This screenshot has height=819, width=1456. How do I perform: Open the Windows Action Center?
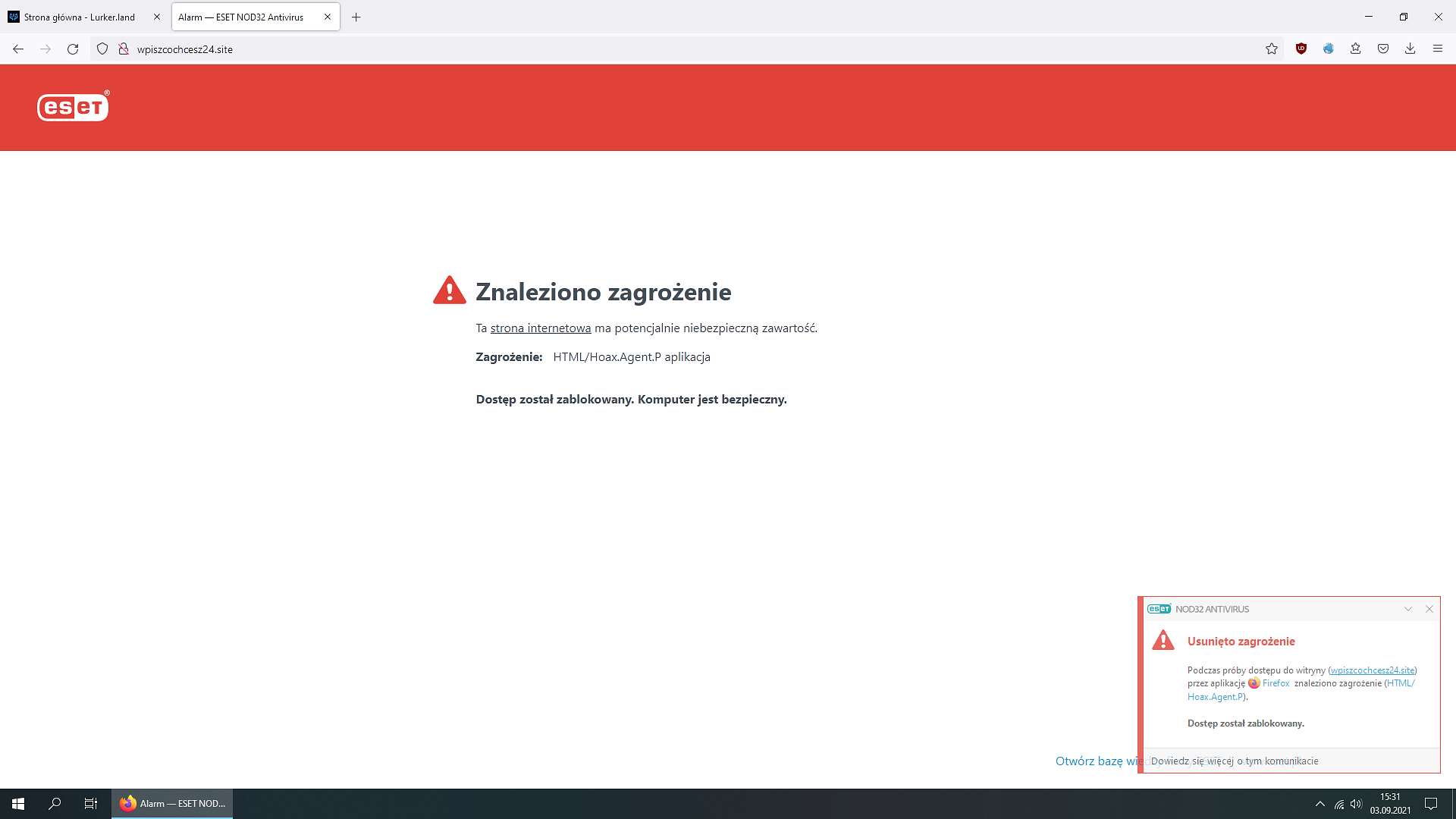(x=1431, y=804)
